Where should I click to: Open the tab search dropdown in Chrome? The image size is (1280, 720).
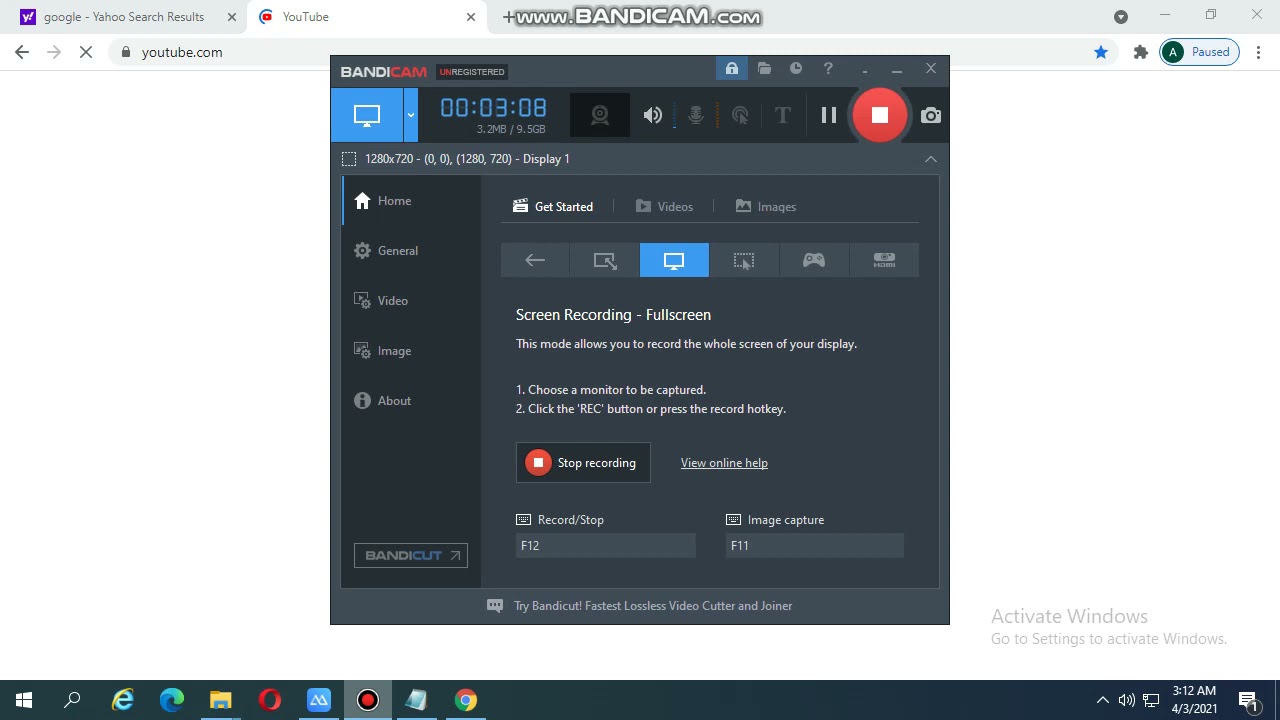[1121, 17]
